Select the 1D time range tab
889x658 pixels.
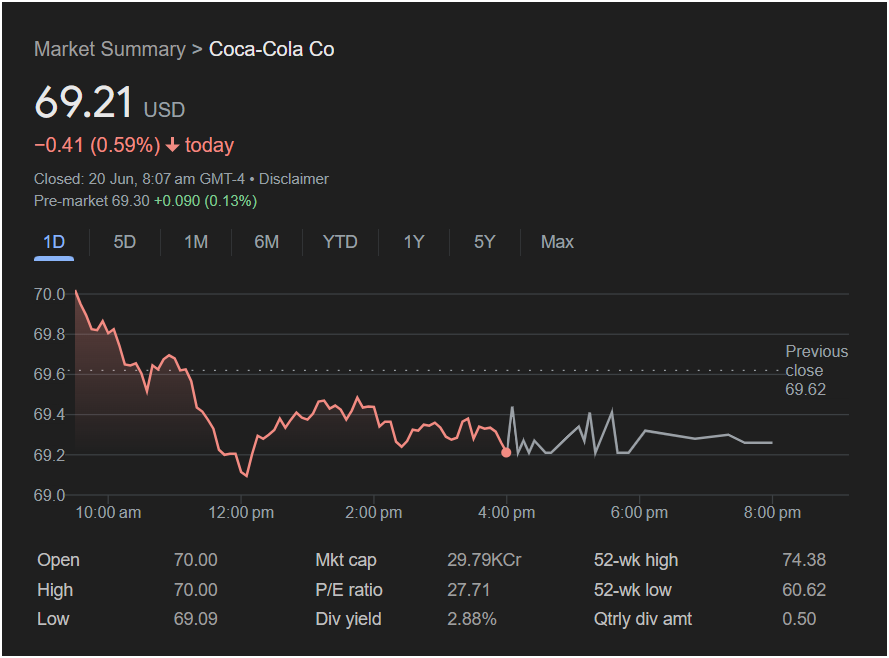[54, 243]
